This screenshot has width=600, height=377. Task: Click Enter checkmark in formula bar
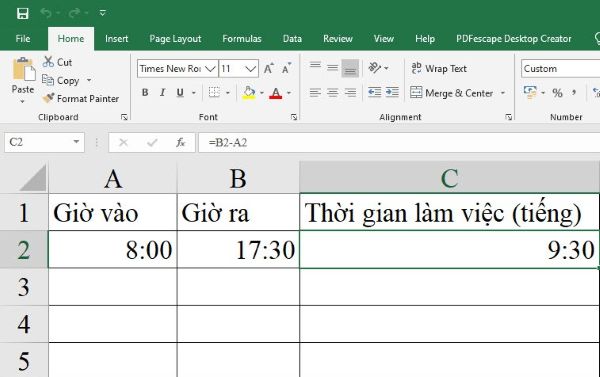(x=152, y=143)
